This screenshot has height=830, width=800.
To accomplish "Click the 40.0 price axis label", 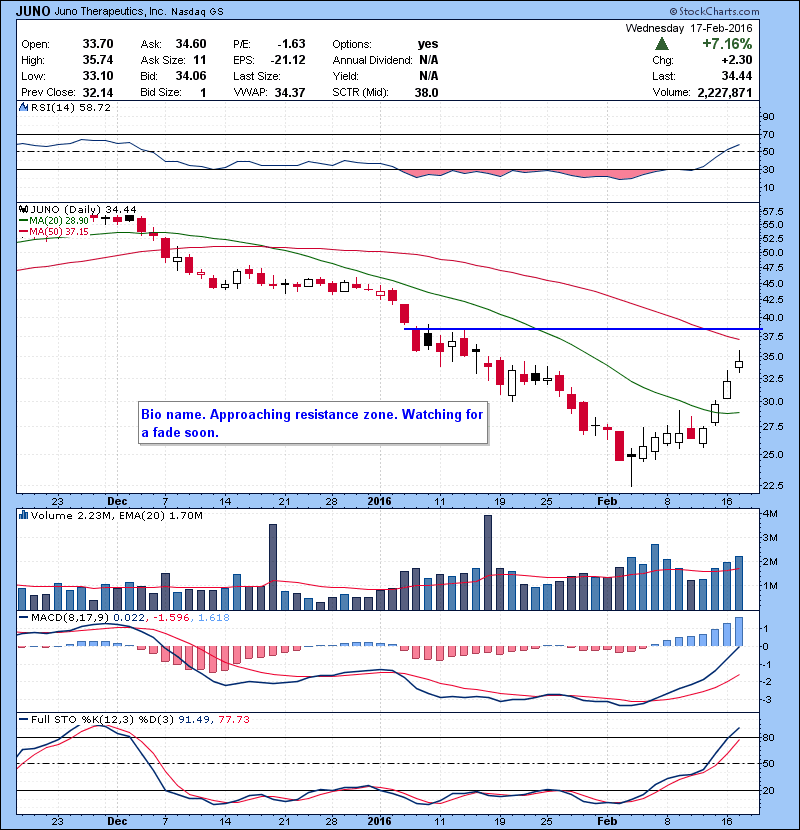I will (773, 318).
